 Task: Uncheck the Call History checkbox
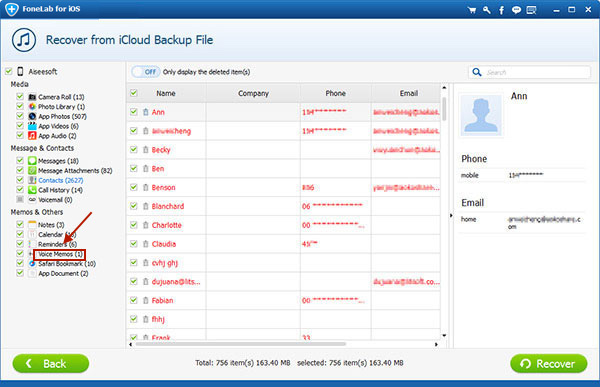point(20,189)
